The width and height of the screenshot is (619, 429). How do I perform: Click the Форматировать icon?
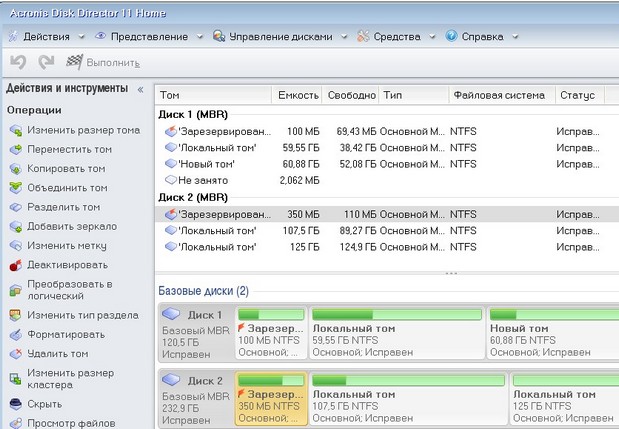point(16,335)
